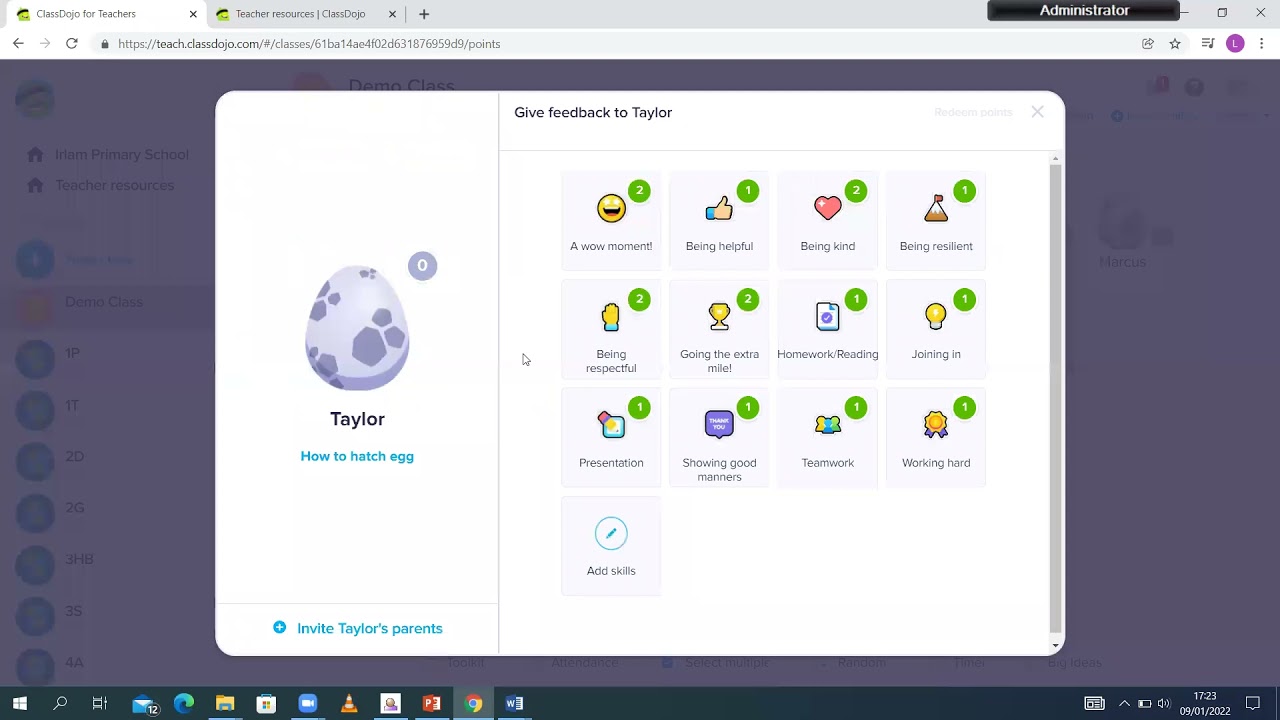Open Chrome profile avatar L
Screen dimensions: 1280x720
[1235, 44]
